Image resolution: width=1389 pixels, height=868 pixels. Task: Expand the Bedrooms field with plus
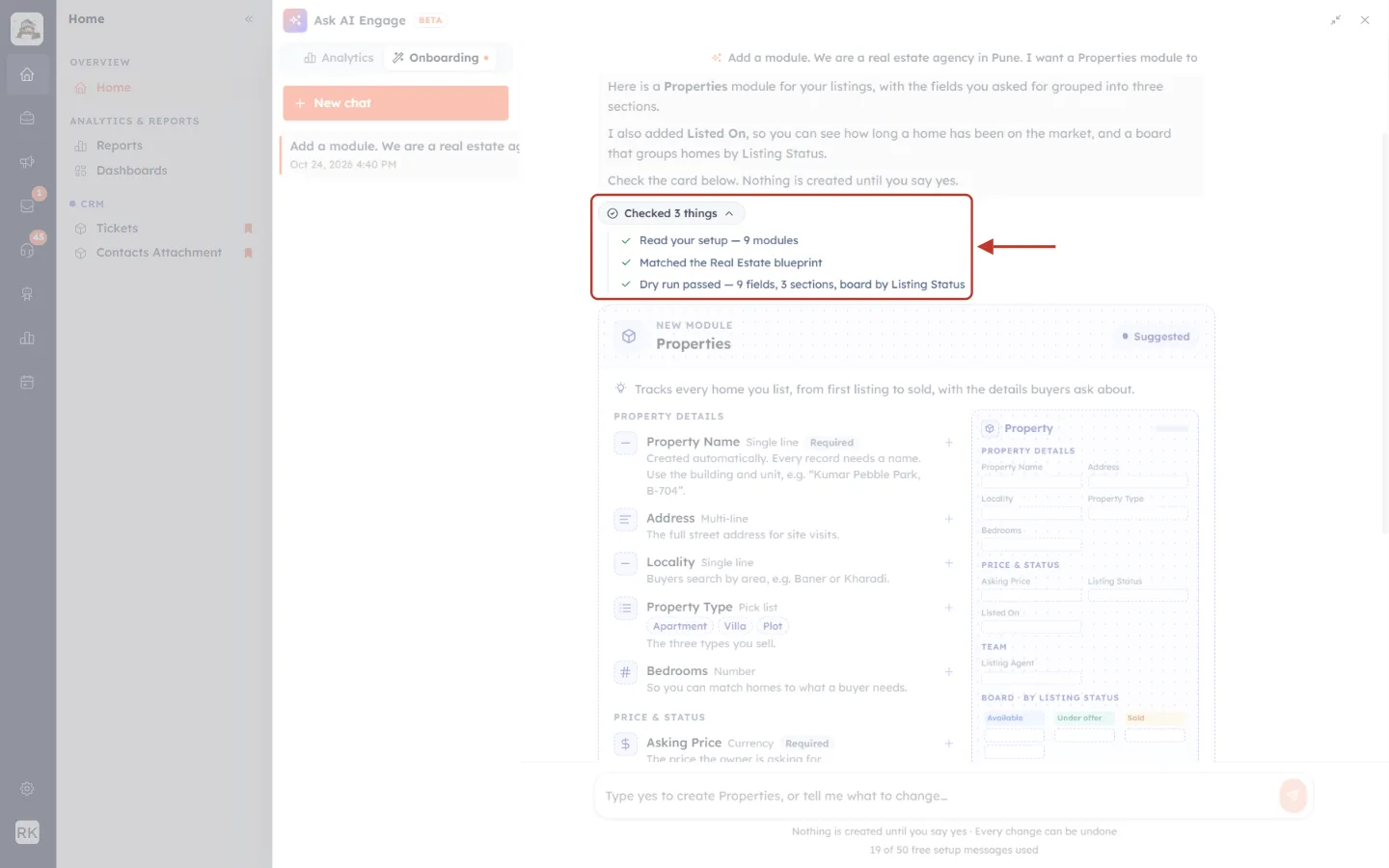[949, 671]
